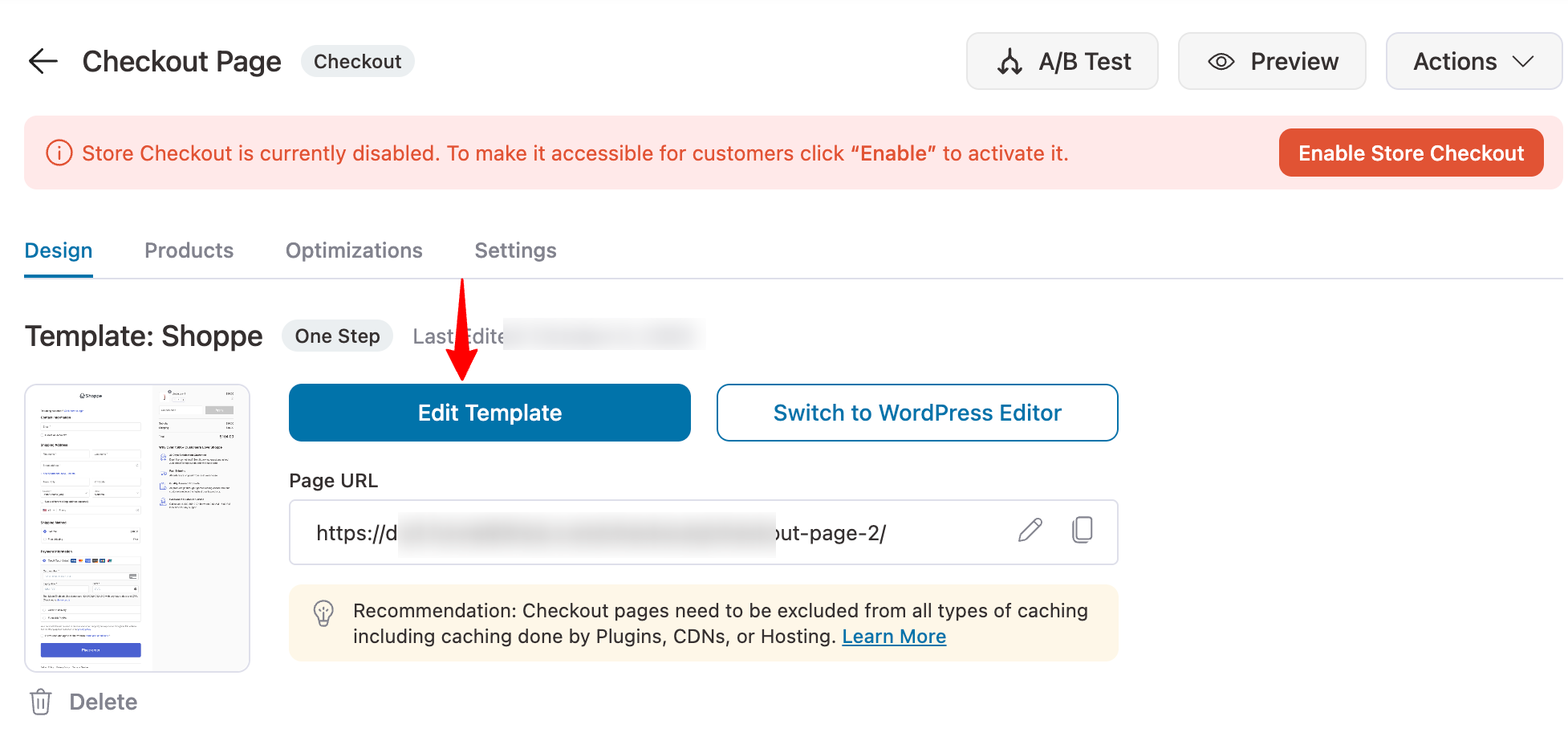The image size is (1568, 753).
Task: Click the Edit Template button
Action: (x=489, y=413)
